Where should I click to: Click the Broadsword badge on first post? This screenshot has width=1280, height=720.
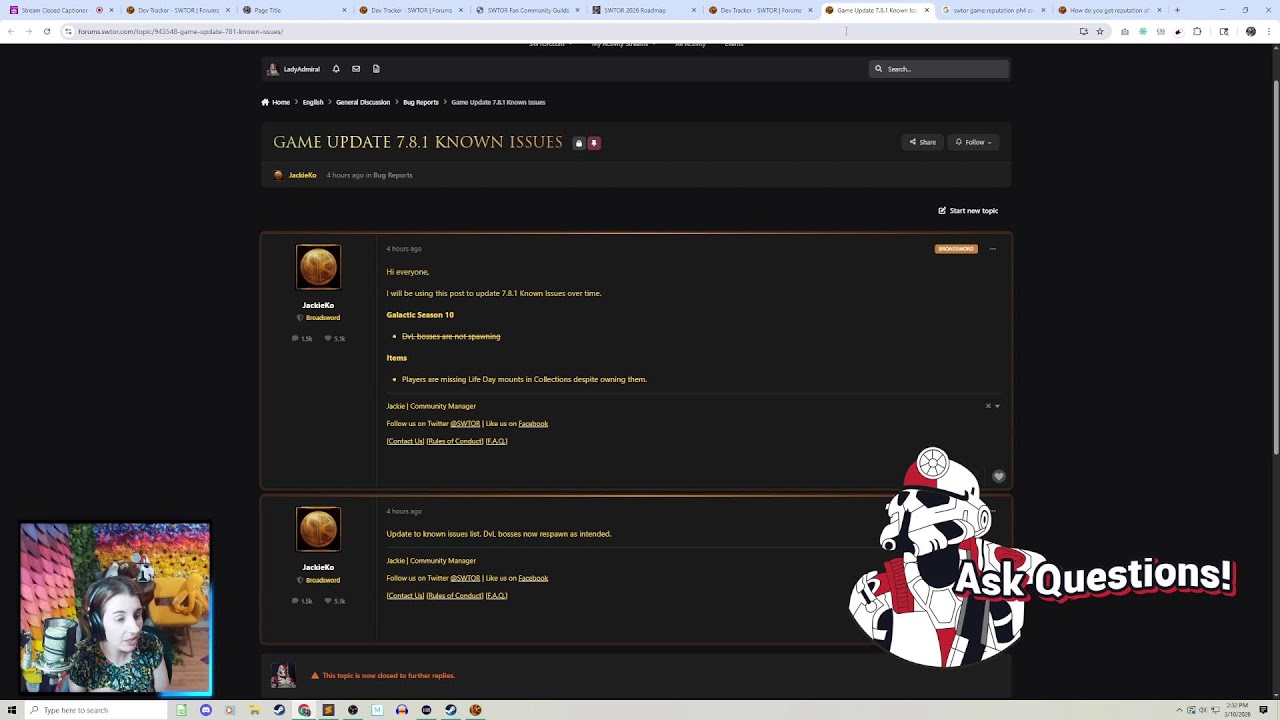(x=956, y=249)
